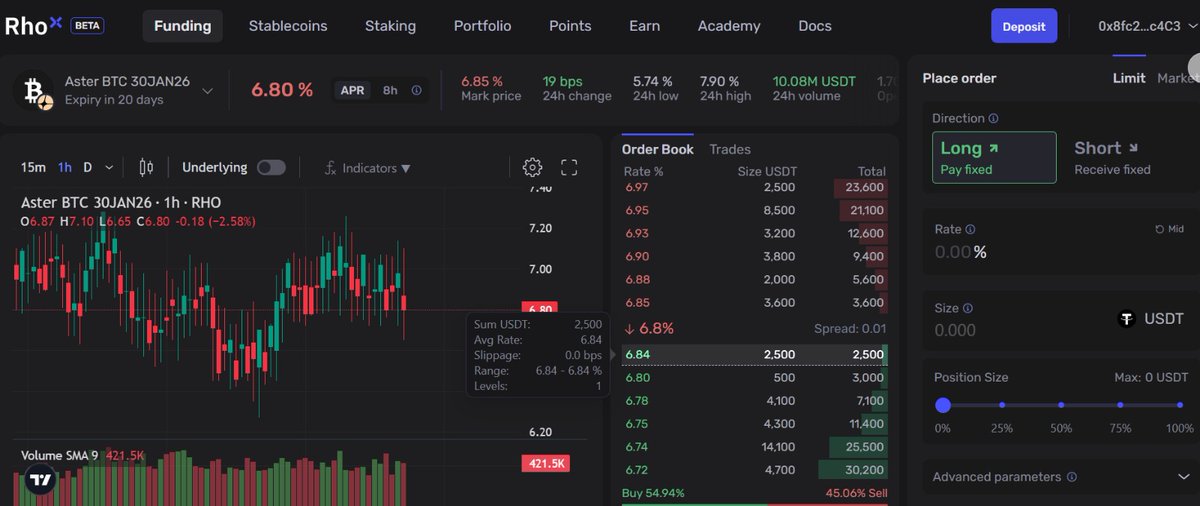The width and height of the screenshot is (1200, 506).
Task: Click the Rate info icon
Action: [970, 229]
